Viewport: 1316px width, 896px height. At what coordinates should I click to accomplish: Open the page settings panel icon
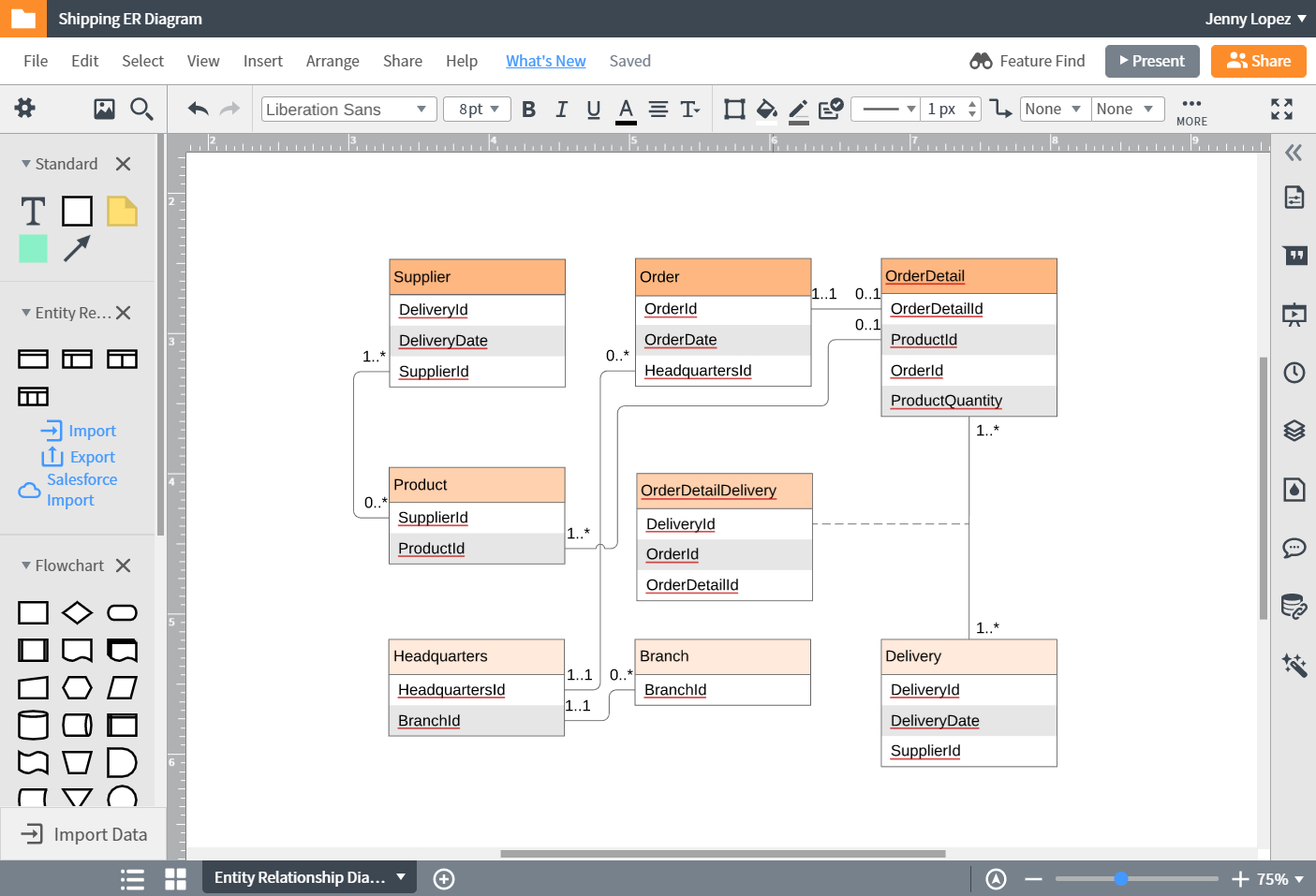click(1294, 197)
